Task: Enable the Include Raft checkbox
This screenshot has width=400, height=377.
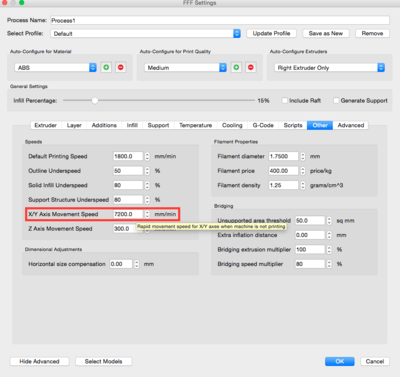Action: tap(285, 100)
